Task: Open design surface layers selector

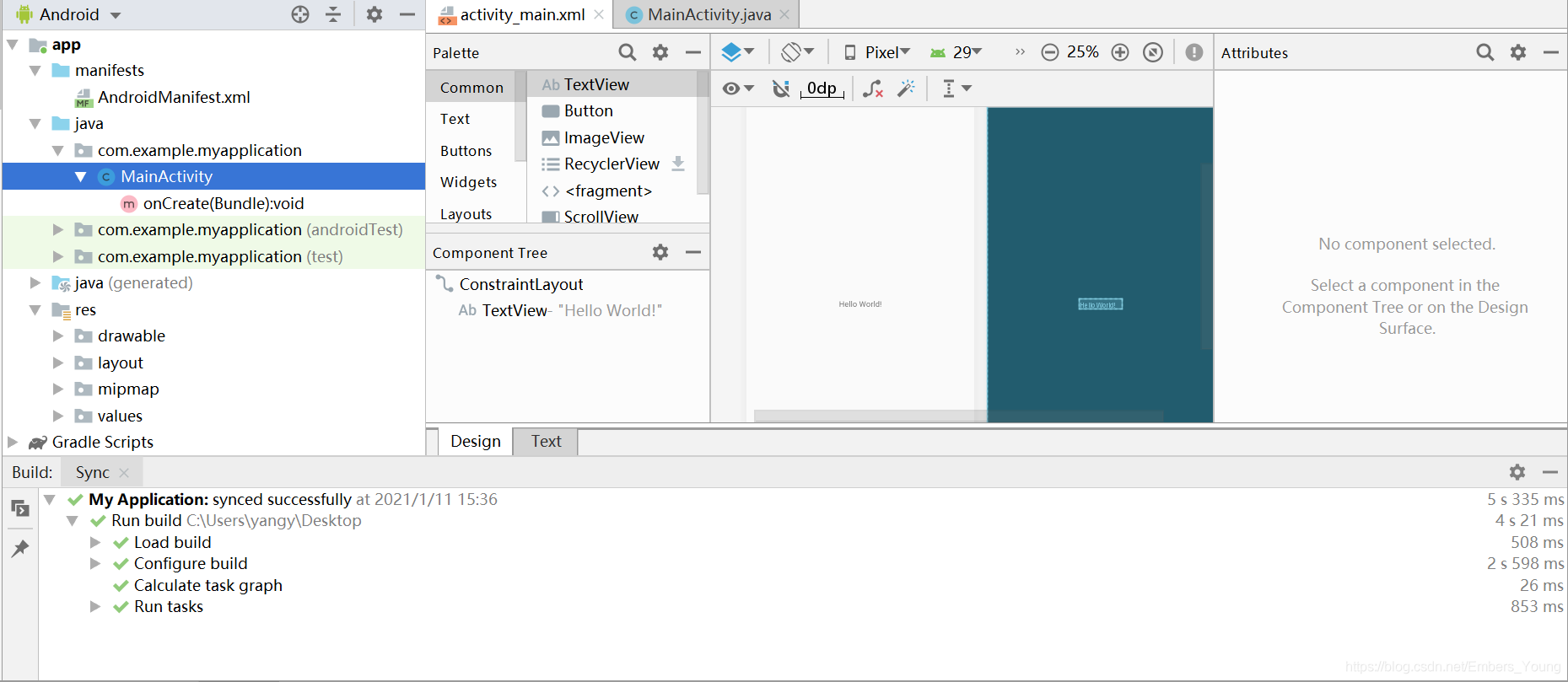Action: click(738, 52)
